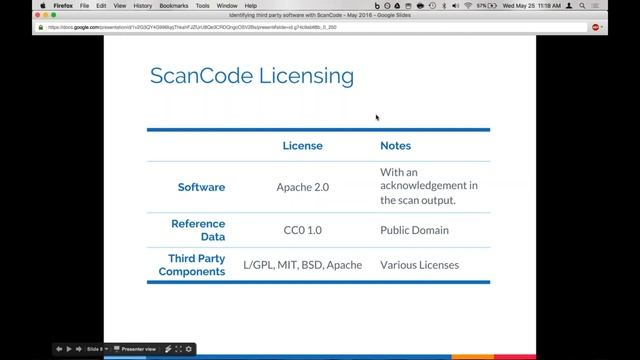The height and width of the screenshot is (360, 640).
Task: Click the battery status indicator
Action: pos(487,6)
